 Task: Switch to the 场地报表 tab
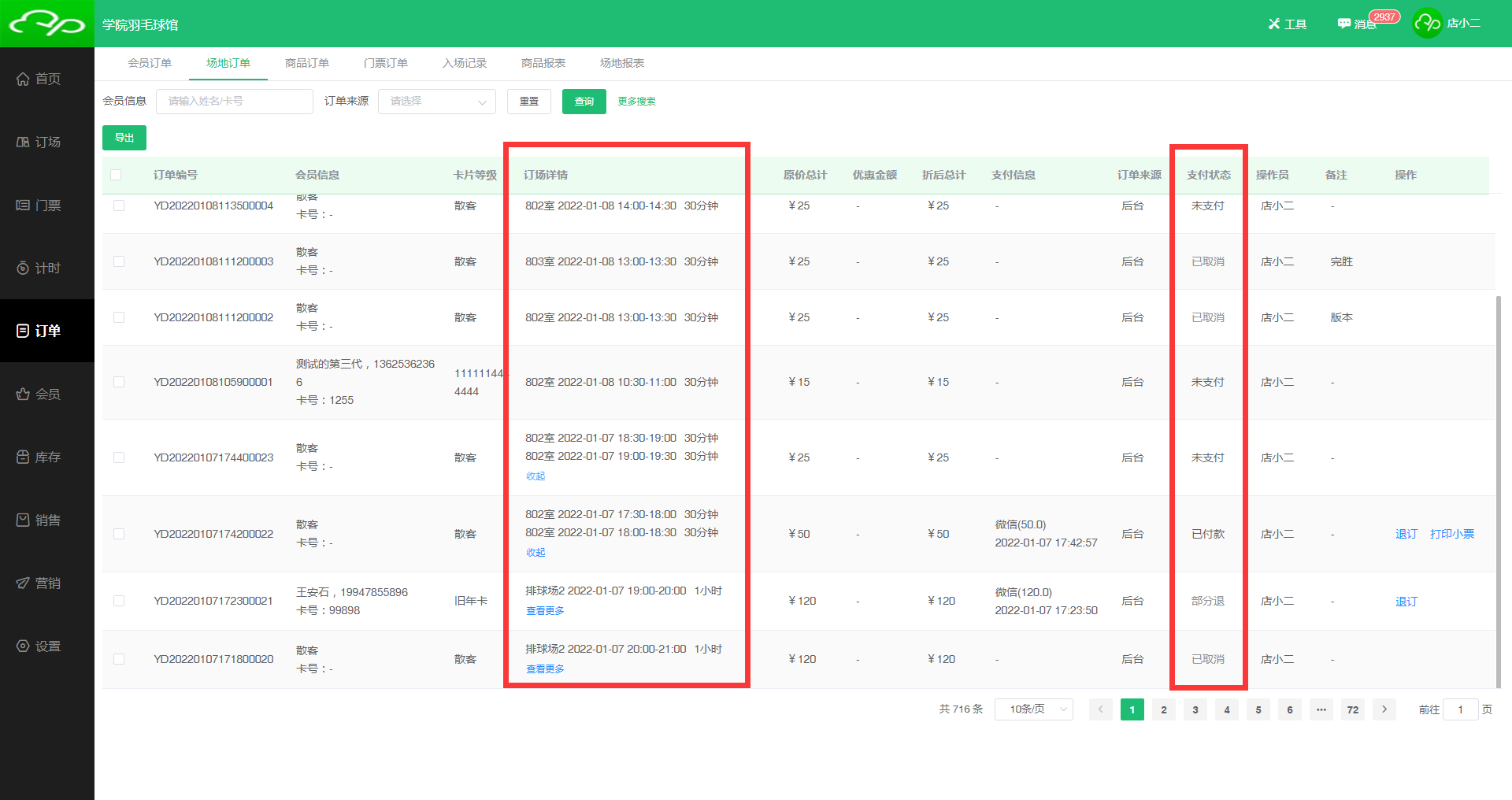pyautogui.click(x=622, y=63)
